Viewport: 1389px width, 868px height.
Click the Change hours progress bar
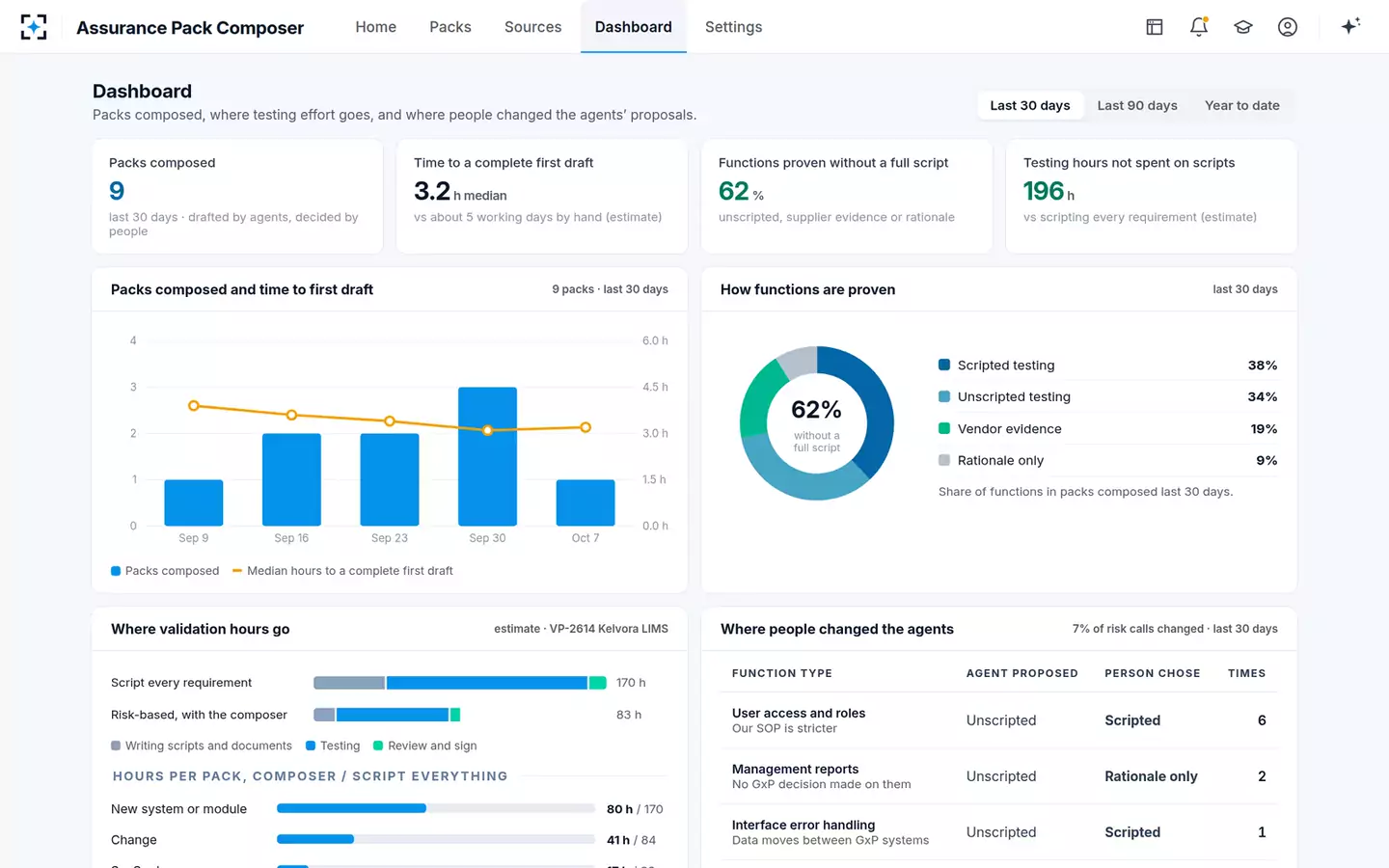coord(436,839)
